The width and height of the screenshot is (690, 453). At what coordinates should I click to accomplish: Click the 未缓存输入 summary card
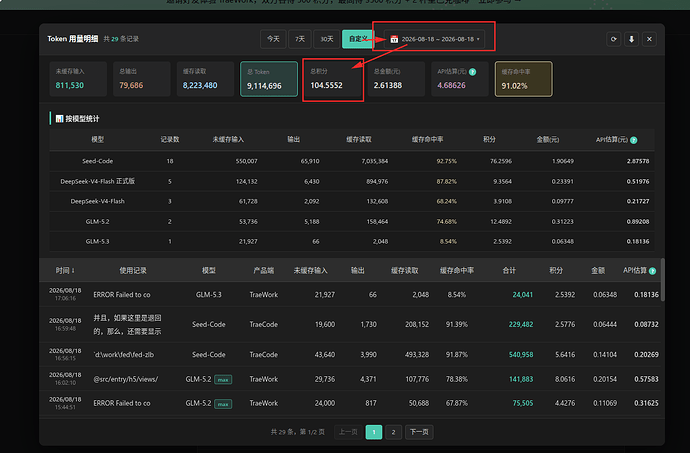(x=78, y=79)
